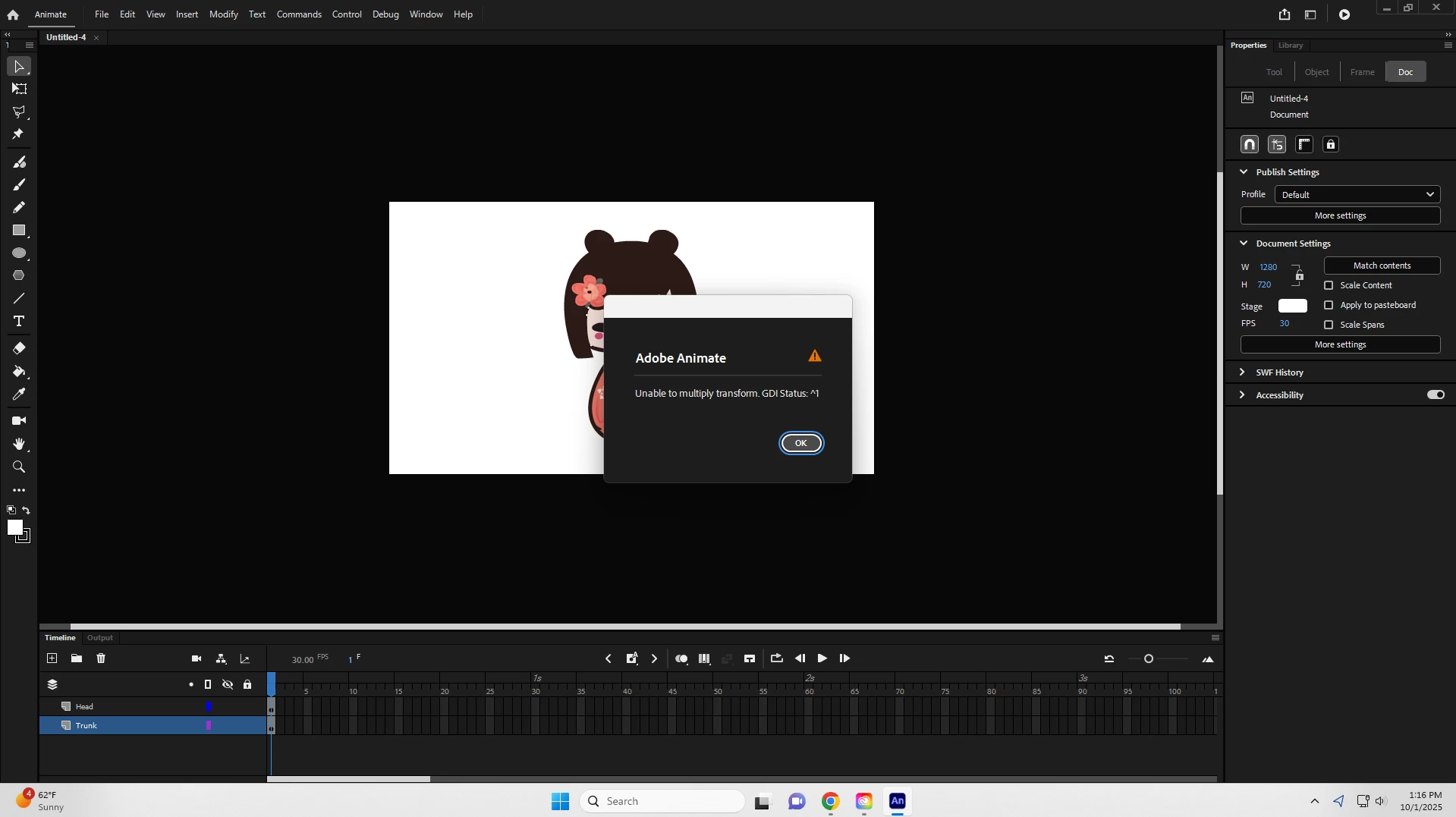Screen dimensions: 1456x817
Task: Toggle Onion Skin in the timeline
Action: click(x=681, y=658)
